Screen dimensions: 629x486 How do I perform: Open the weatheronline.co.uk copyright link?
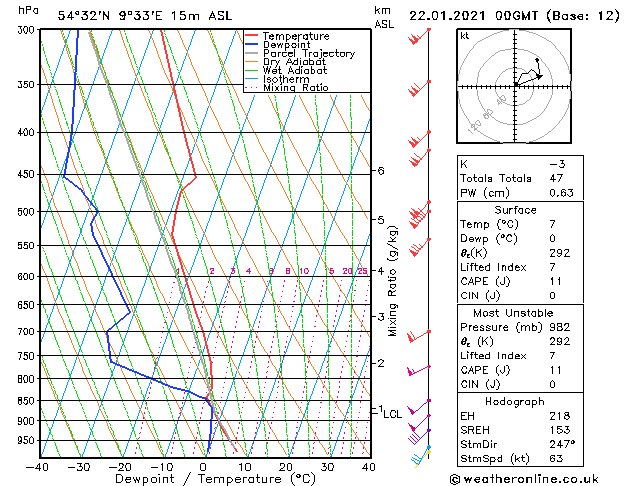pyautogui.click(x=524, y=479)
